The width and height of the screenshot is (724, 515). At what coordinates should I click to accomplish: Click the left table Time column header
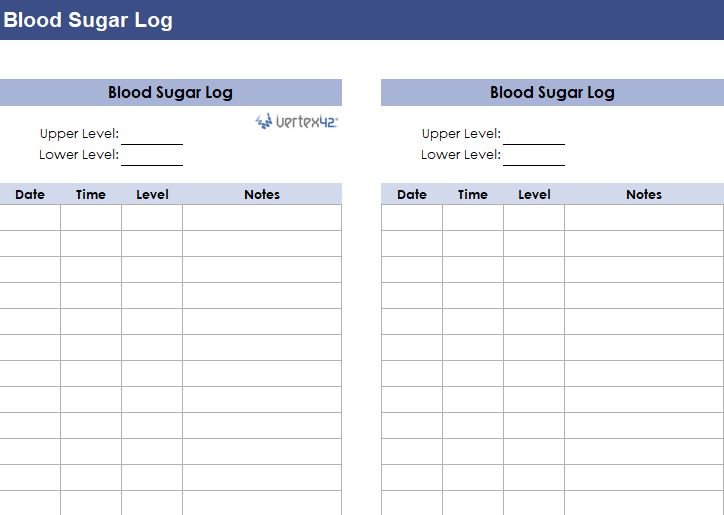coord(91,194)
